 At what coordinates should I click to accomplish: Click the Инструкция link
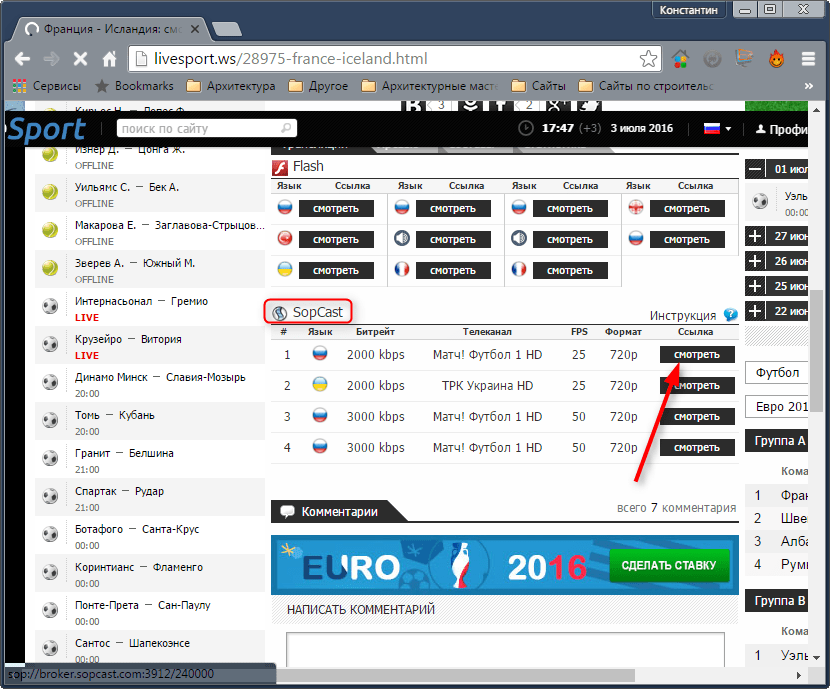click(x=683, y=316)
